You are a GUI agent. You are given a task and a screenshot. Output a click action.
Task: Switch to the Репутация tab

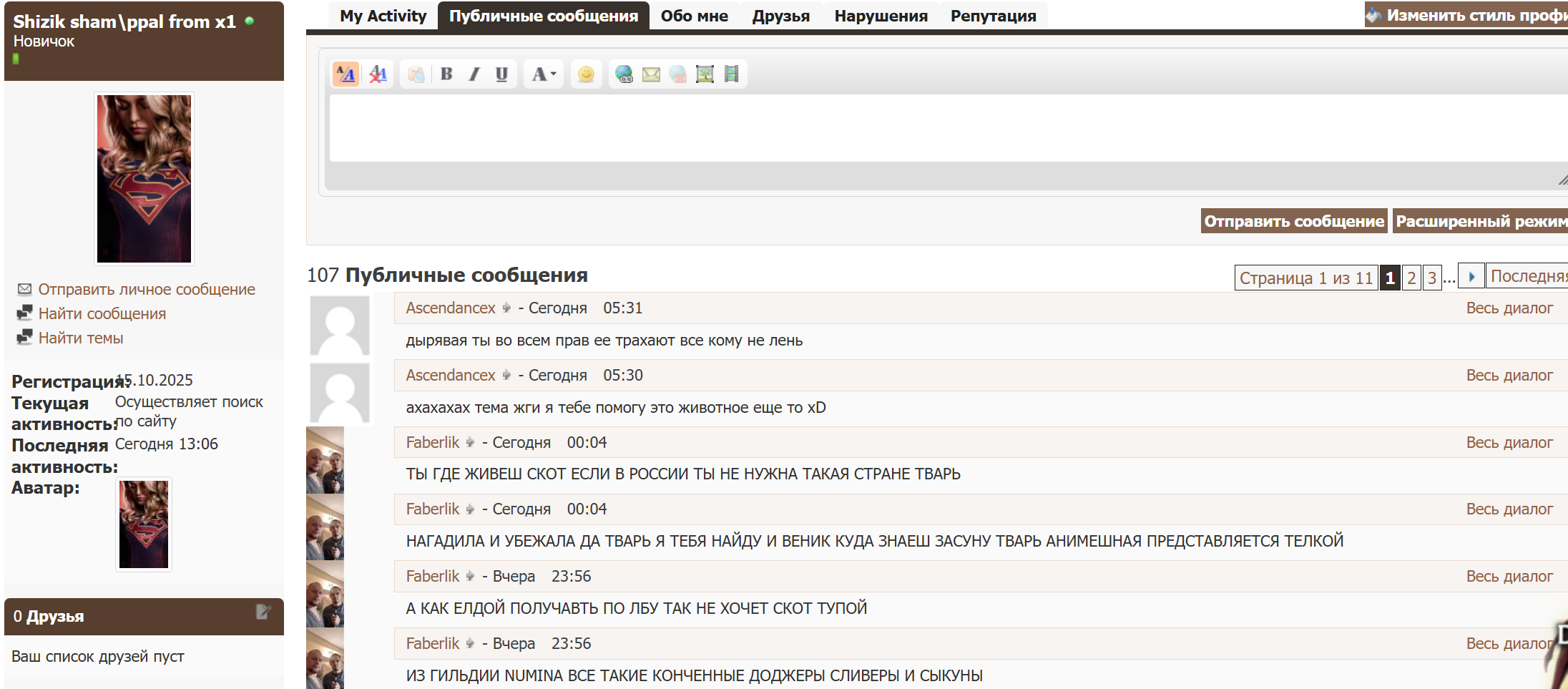coord(993,16)
